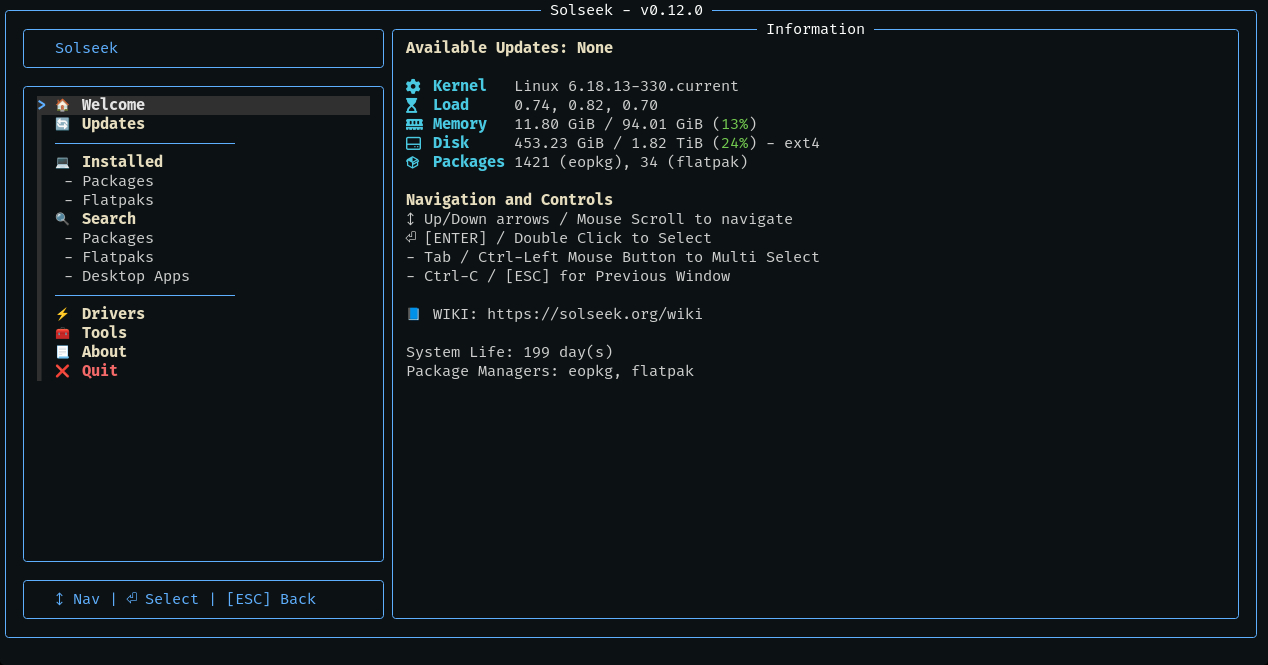1268x665 pixels.
Task: Select Packages under the Search section
Action: (x=118, y=238)
